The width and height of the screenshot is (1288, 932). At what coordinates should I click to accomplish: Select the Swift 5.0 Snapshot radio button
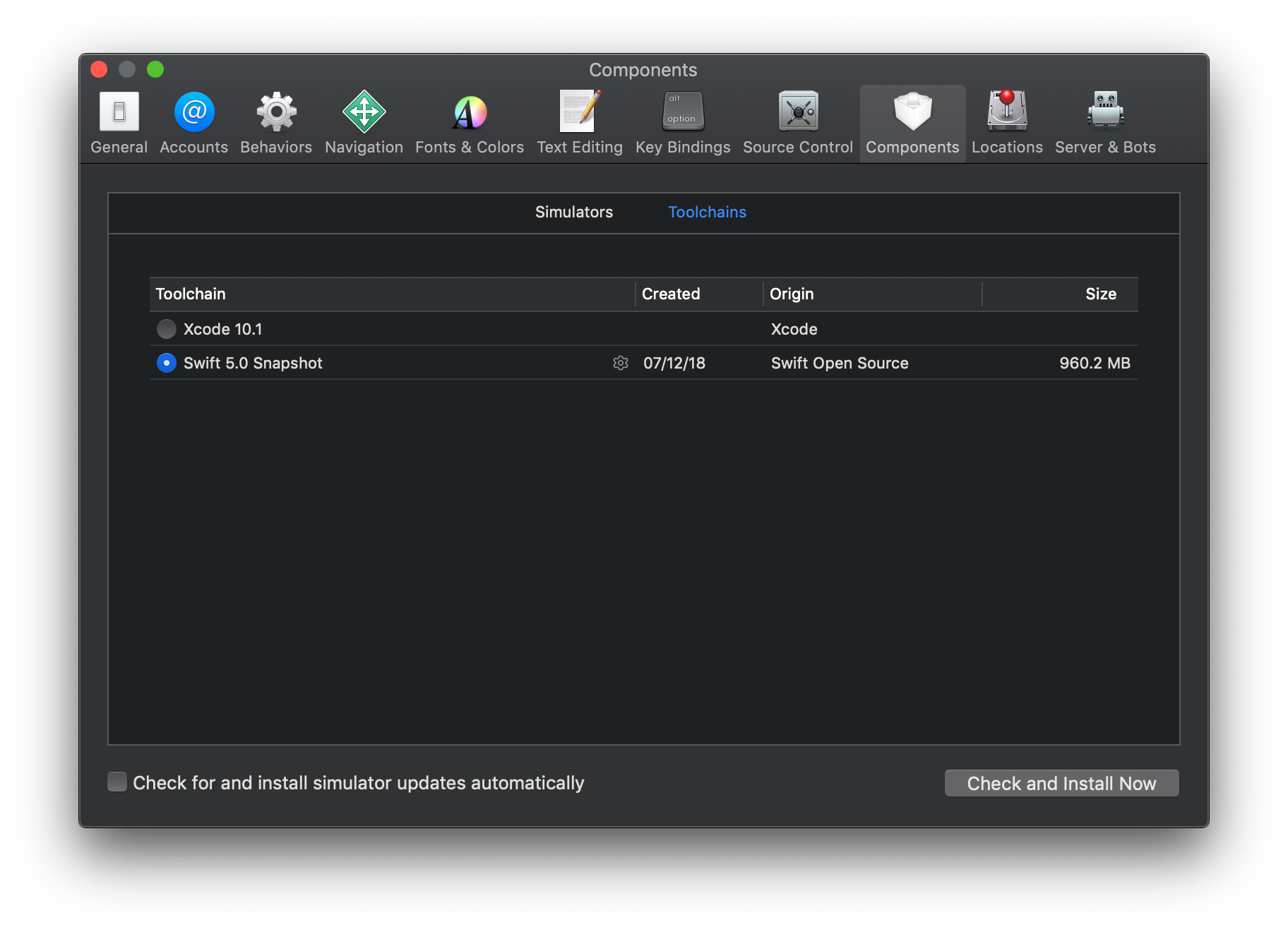coord(167,363)
